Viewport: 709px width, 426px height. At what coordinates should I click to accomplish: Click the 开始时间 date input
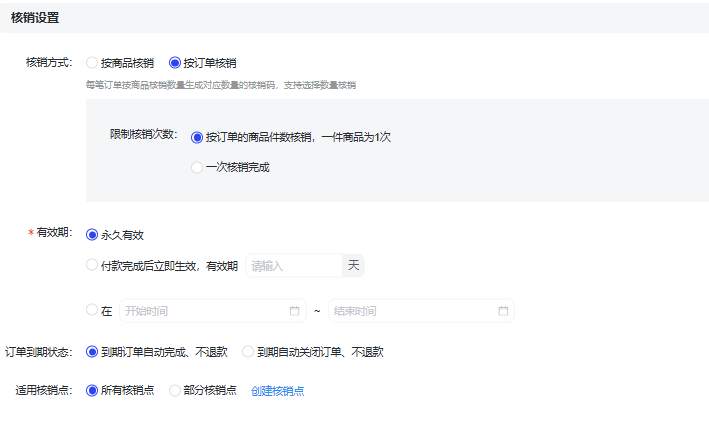pyautogui.click(x=200, y=311)
